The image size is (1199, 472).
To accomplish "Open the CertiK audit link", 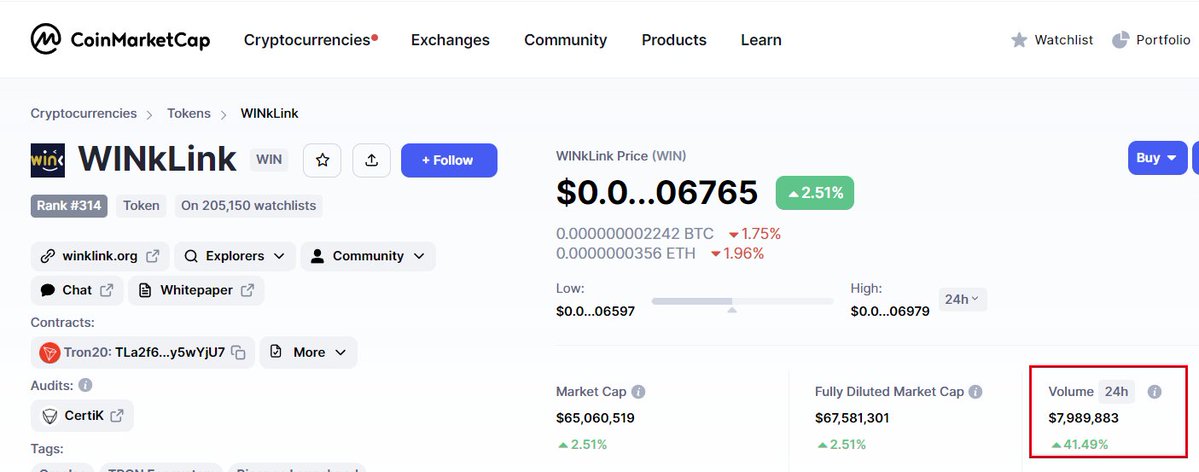I will coord(82,415).
